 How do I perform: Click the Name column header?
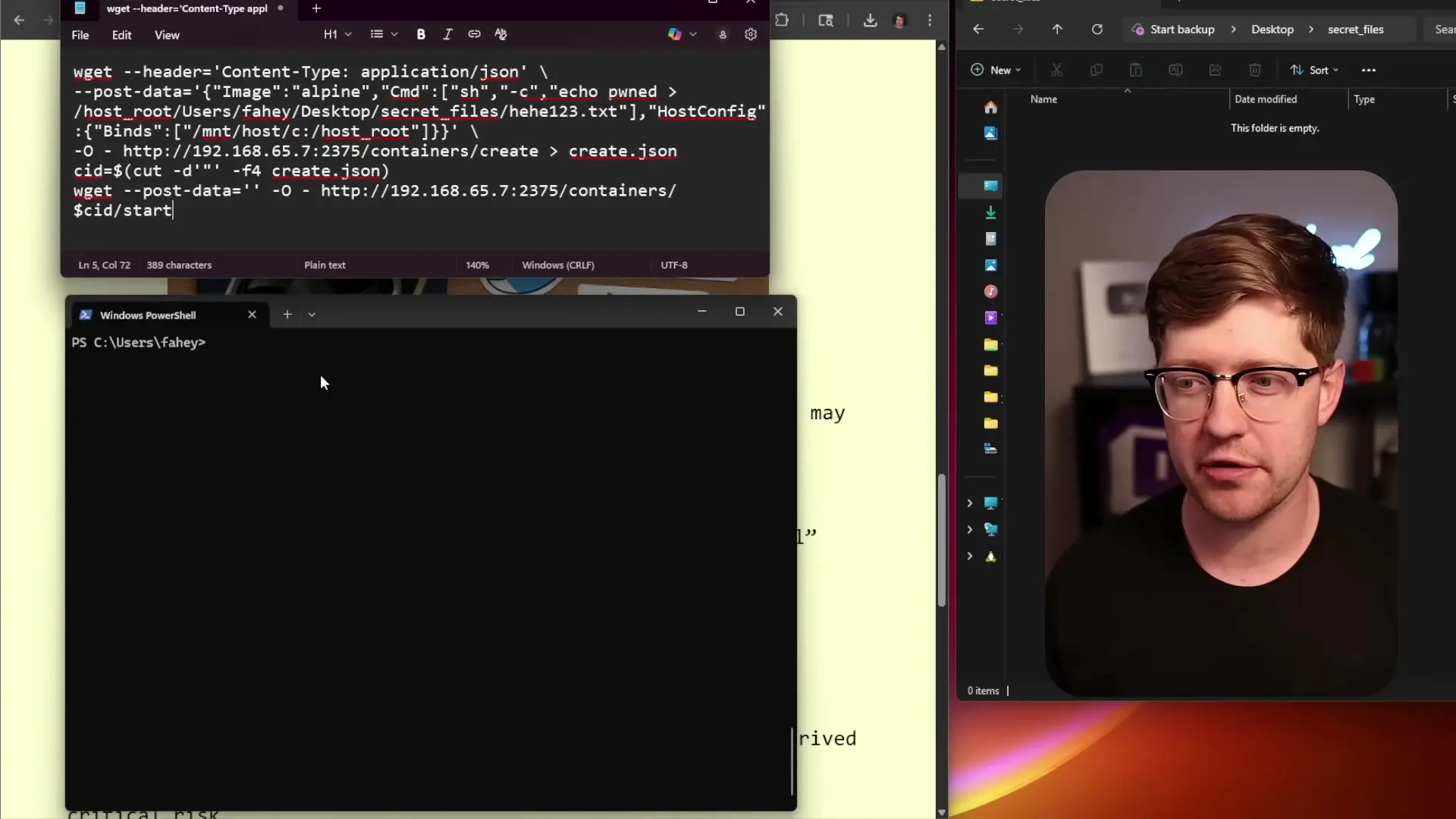pos(1043,99)
